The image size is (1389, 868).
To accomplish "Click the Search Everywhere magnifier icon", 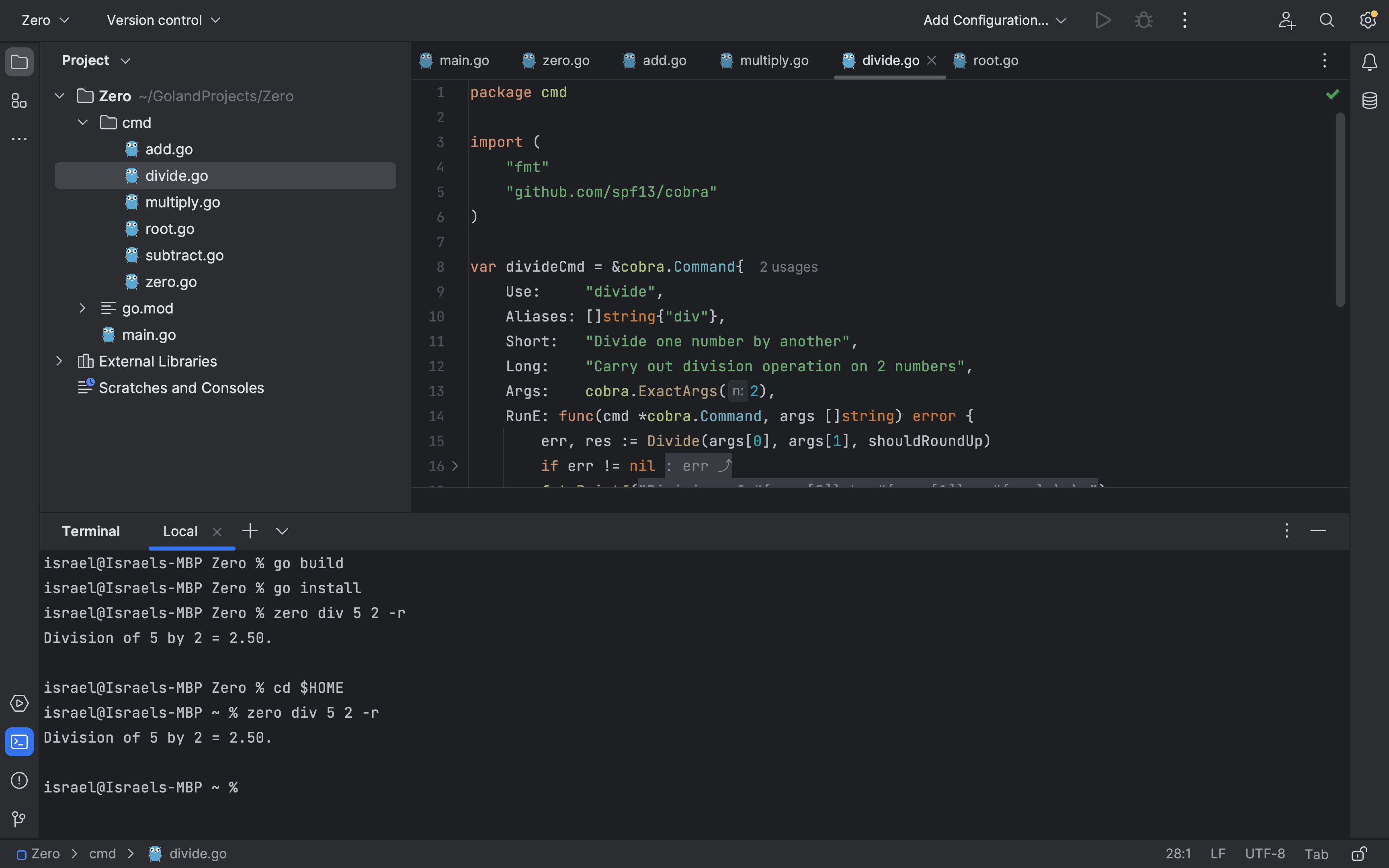I will pos(1326,20).
